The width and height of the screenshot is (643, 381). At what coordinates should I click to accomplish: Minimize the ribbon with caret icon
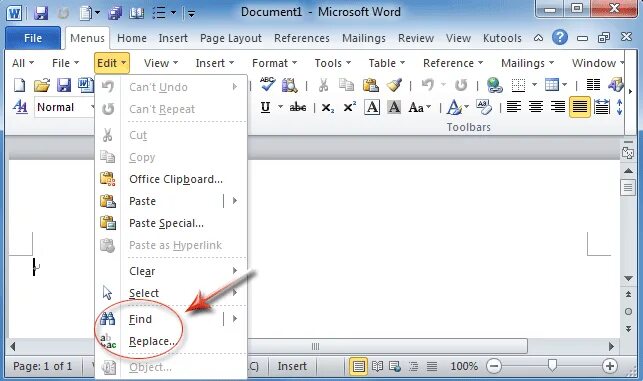pos(538,38)
